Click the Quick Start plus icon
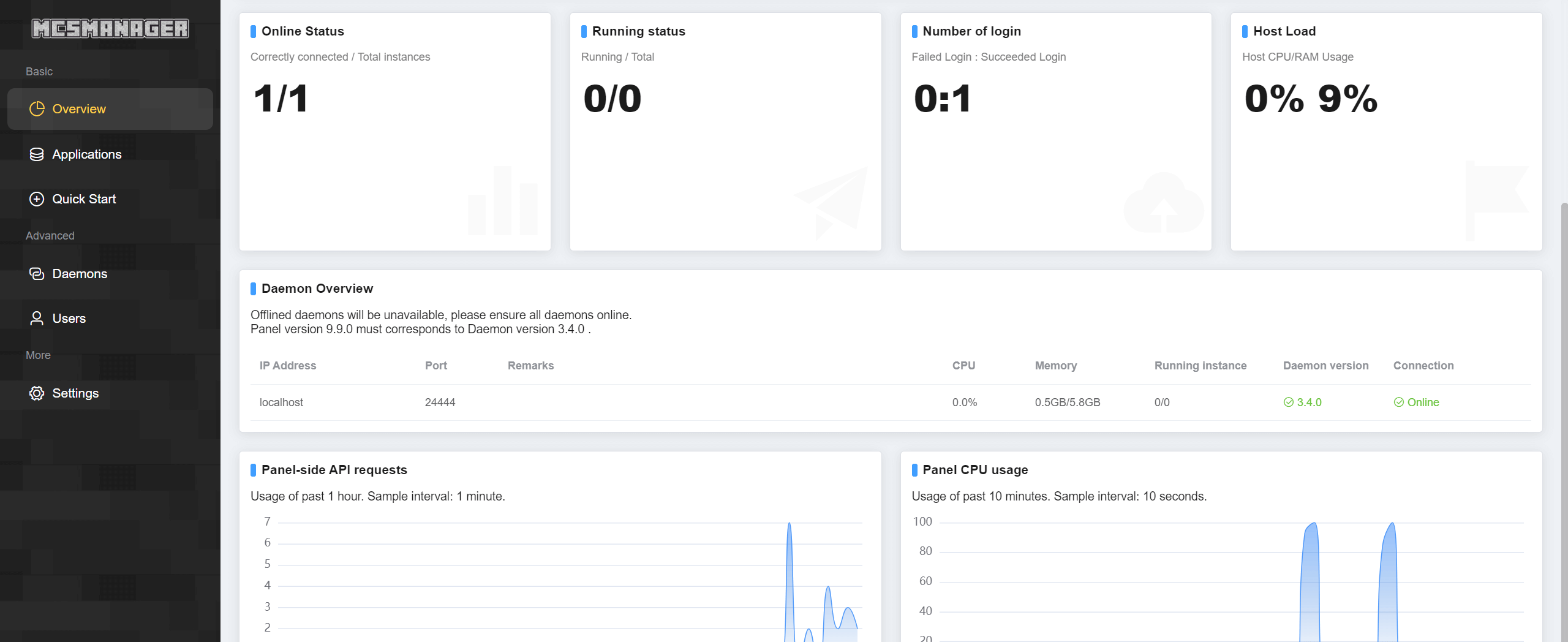This screenshot has width=1568, height=642. [37, 198]
